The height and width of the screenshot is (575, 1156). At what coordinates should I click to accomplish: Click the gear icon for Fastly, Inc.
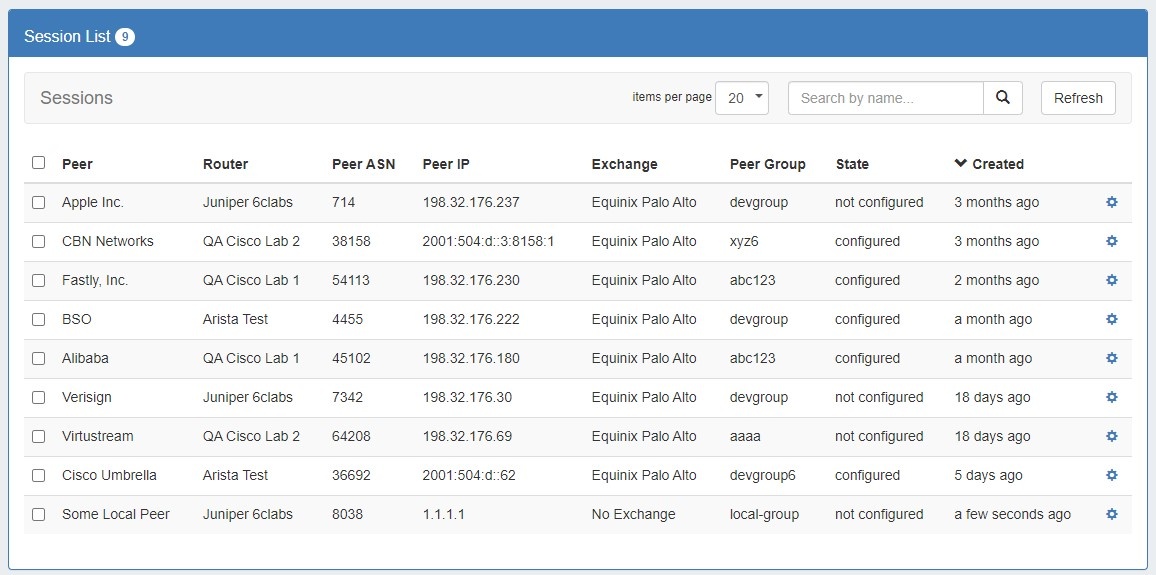click(x=1111, y=280)
